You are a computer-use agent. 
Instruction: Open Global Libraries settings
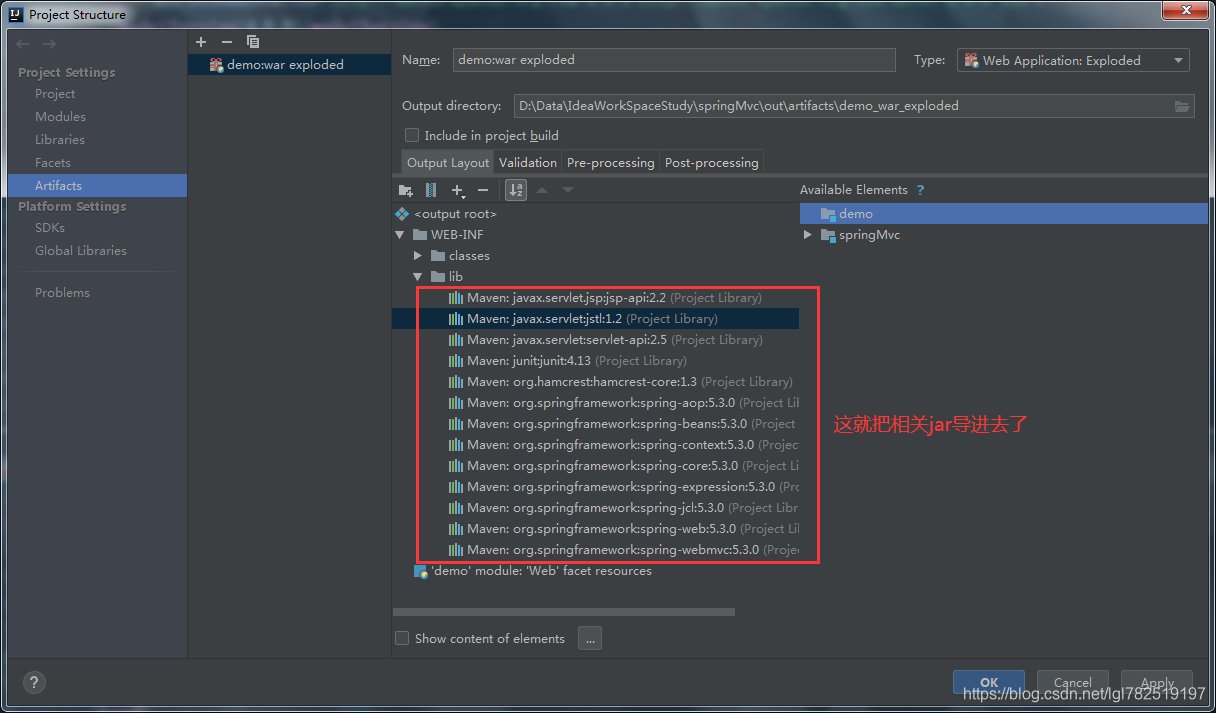click(81, 251)
